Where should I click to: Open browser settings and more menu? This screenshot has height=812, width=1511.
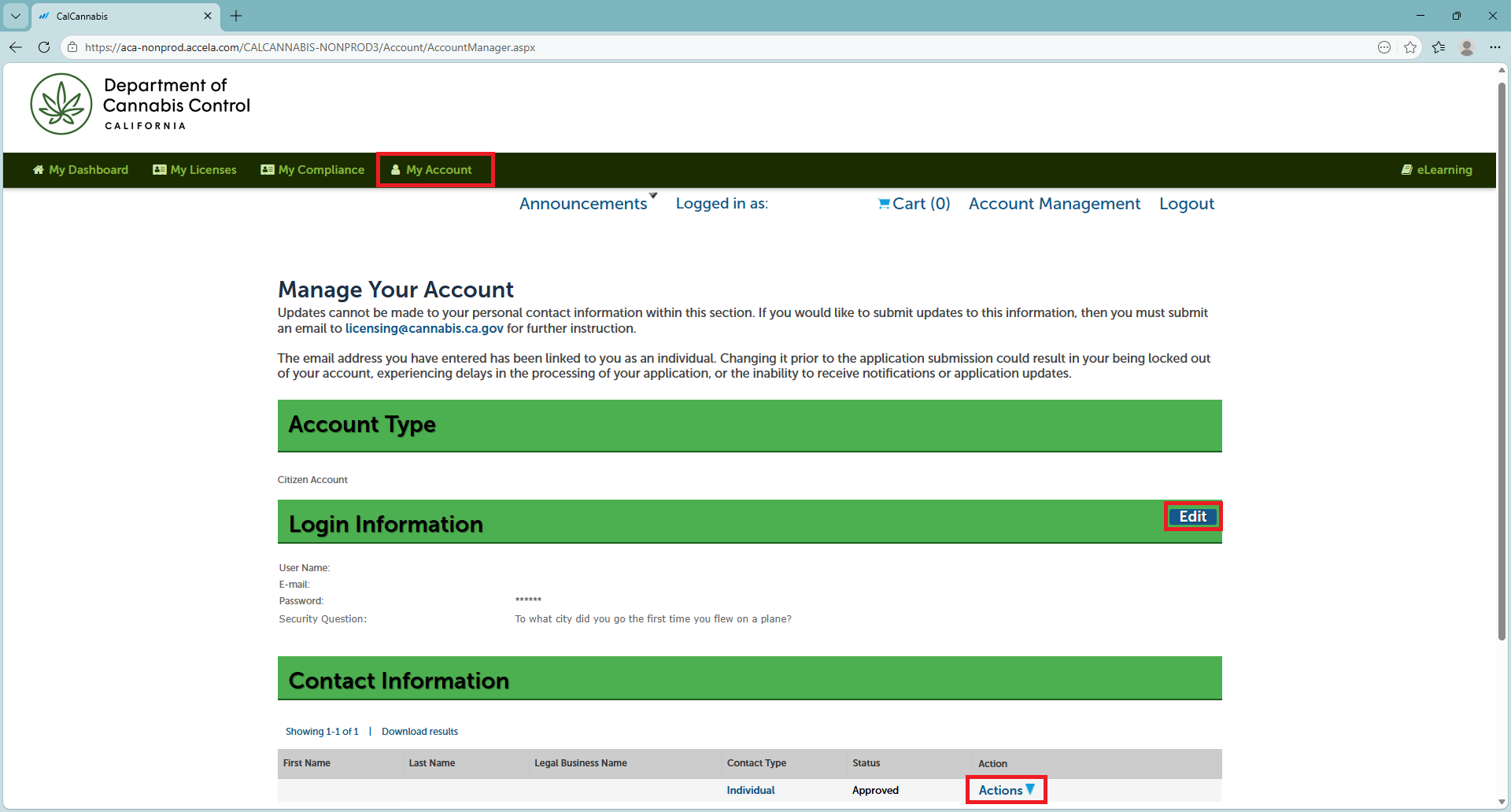pos(1495,47)
